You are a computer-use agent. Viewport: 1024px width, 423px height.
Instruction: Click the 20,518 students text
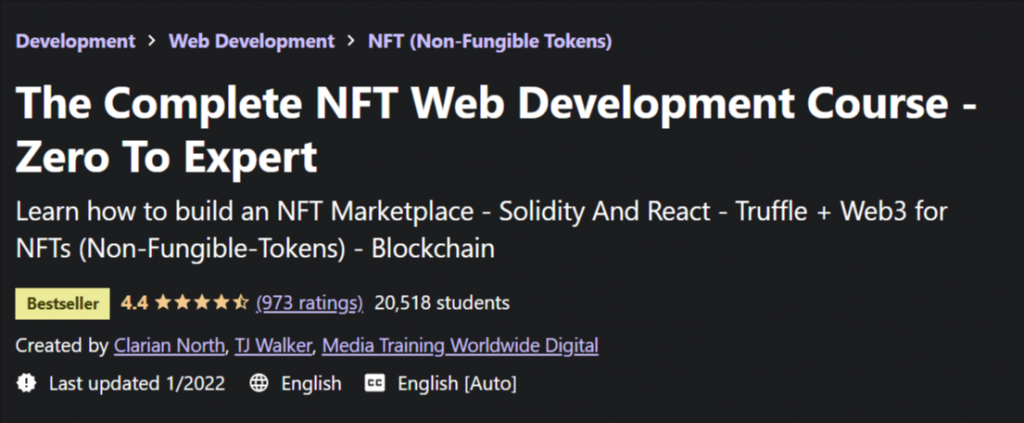(x=442, y=303)
